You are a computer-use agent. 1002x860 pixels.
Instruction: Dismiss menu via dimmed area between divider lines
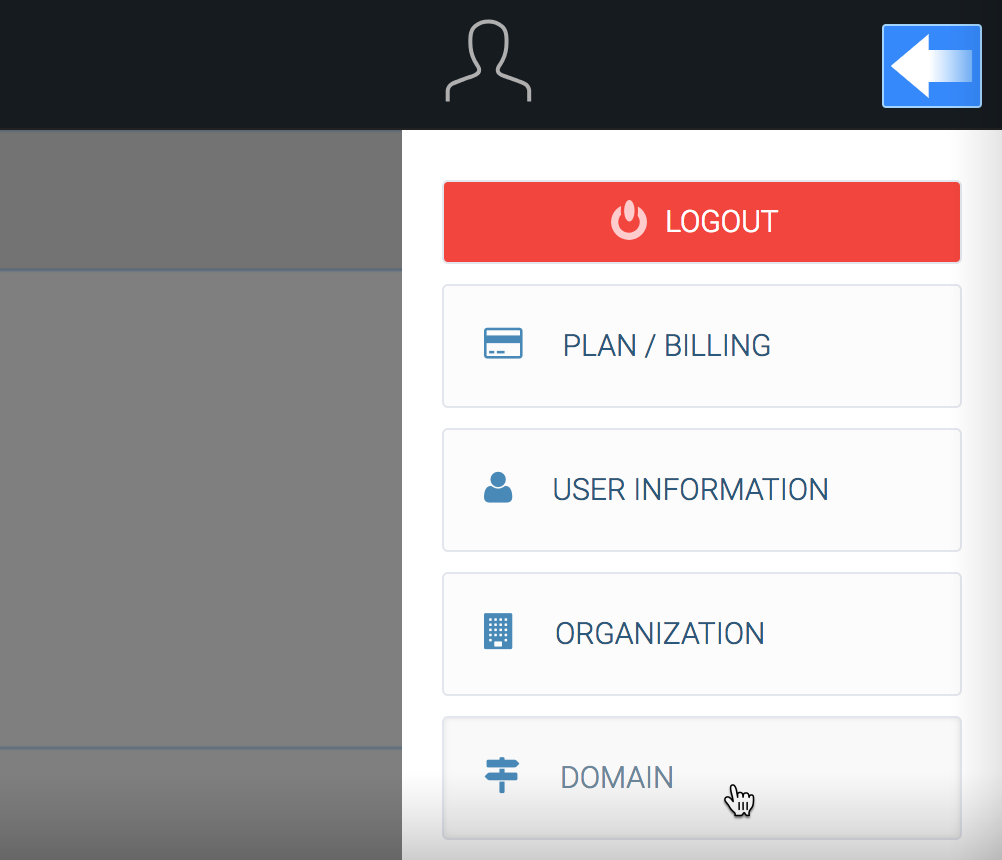click(200, 510)
